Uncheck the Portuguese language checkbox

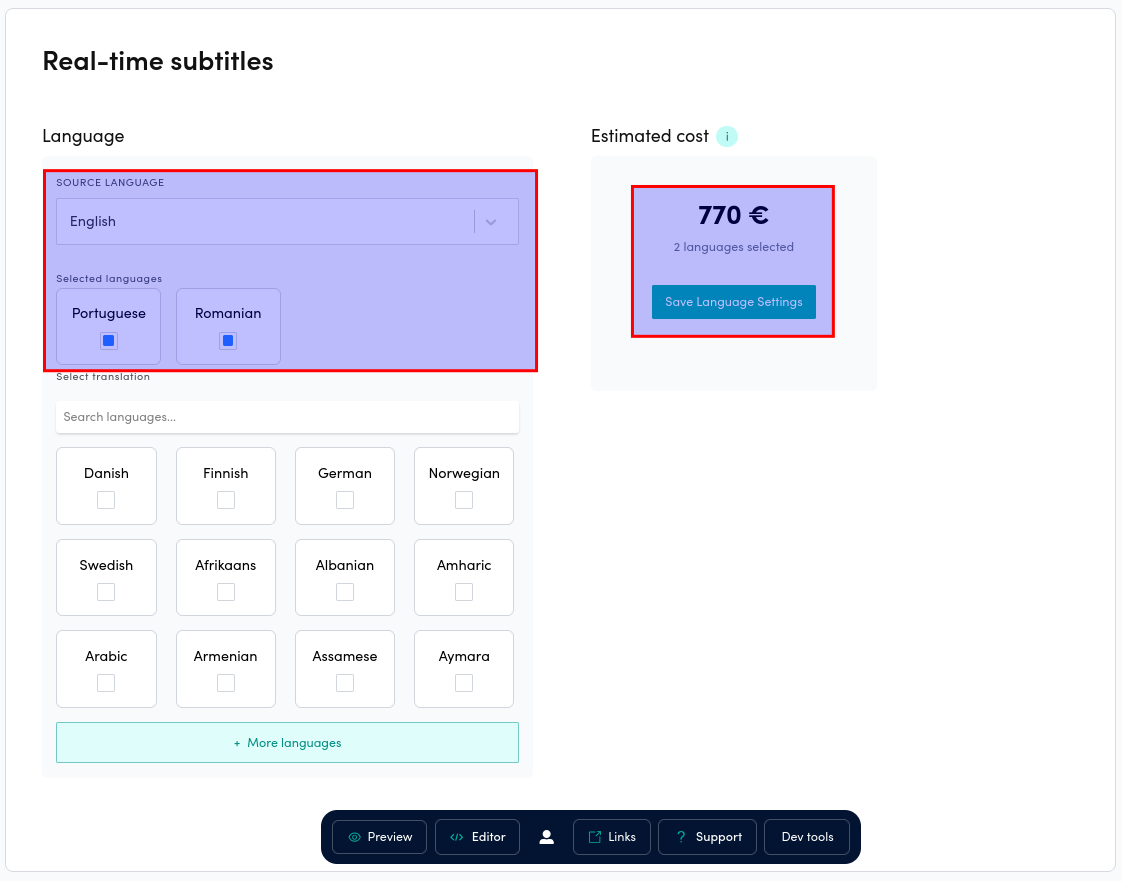[108, 340]
